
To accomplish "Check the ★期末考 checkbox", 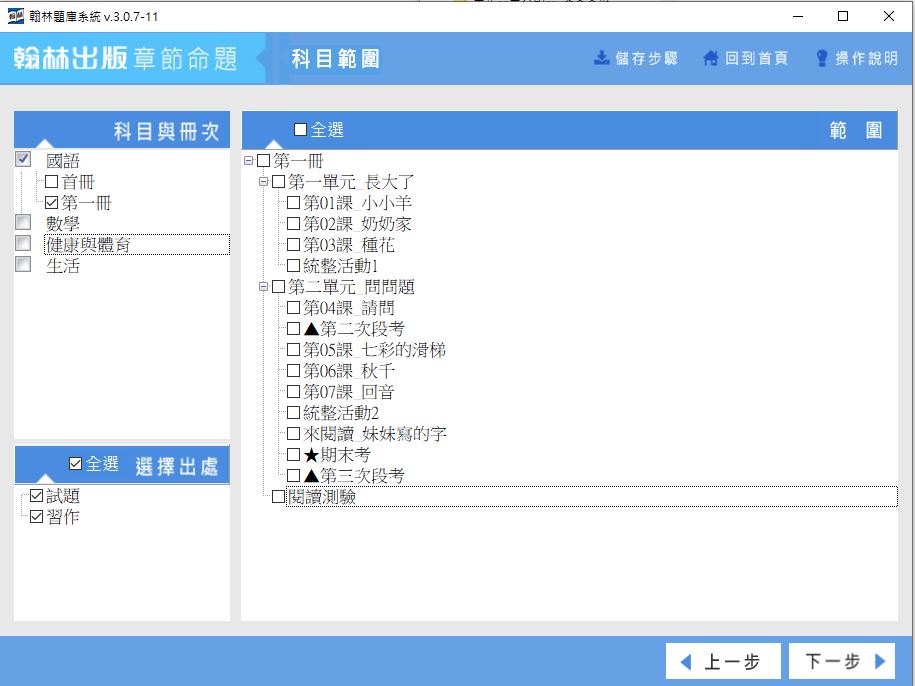I will point(293,455).
